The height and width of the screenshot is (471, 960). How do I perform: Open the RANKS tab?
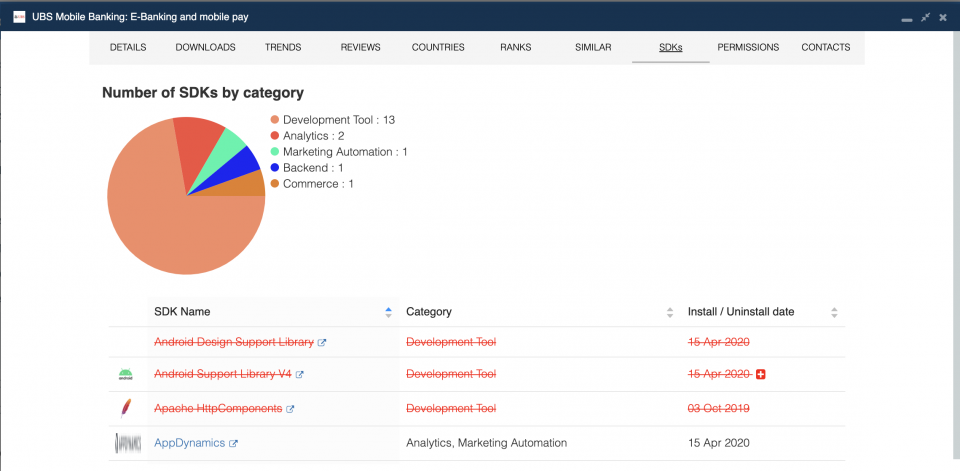(516, 47)
